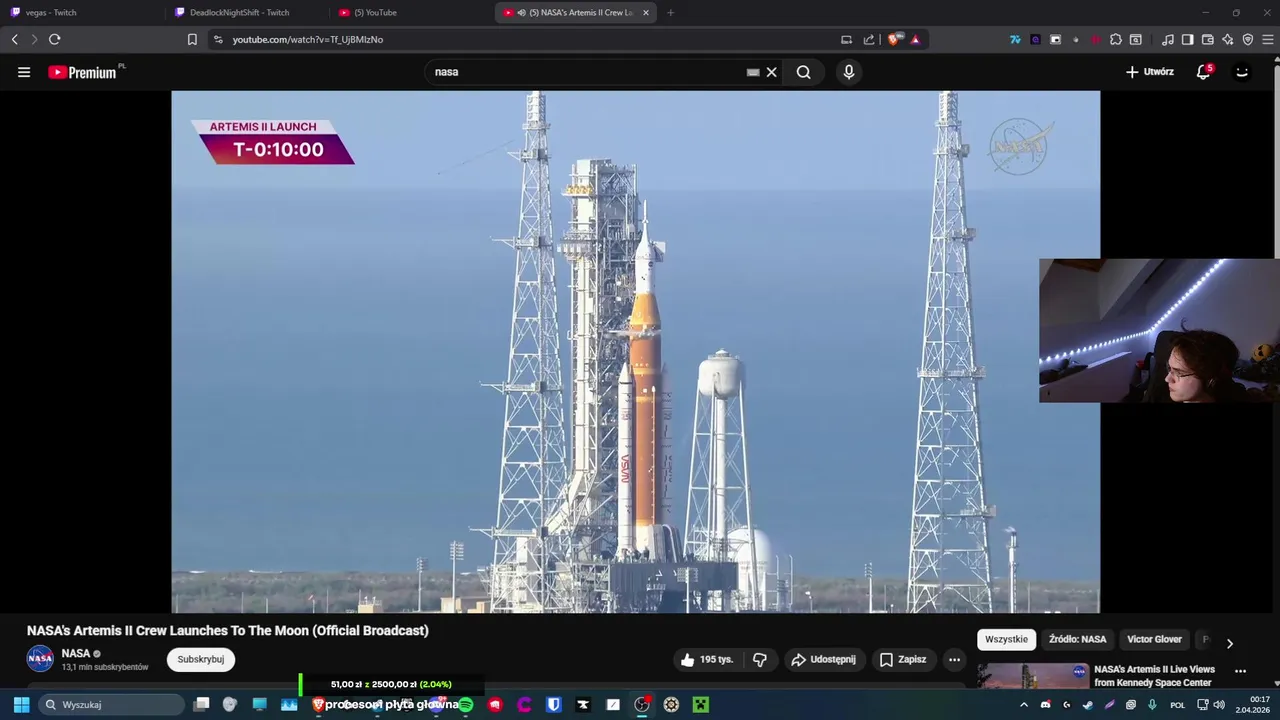Clear the 'nasa' search text with the X
This screenshot has width=1280, height=720.
coord(771,72)
